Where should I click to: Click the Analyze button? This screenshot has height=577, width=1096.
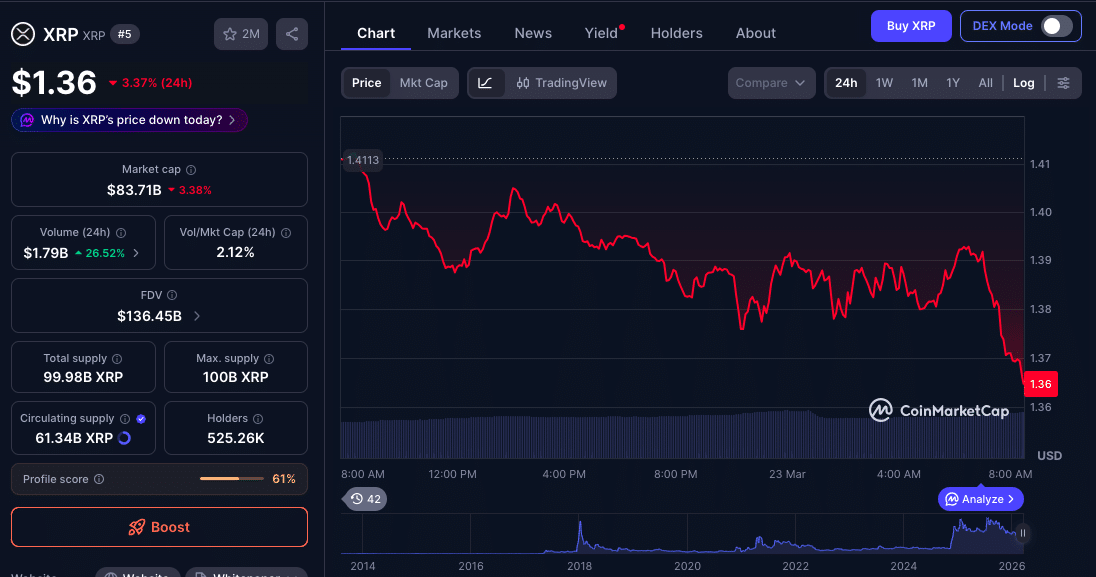point(981,499)
